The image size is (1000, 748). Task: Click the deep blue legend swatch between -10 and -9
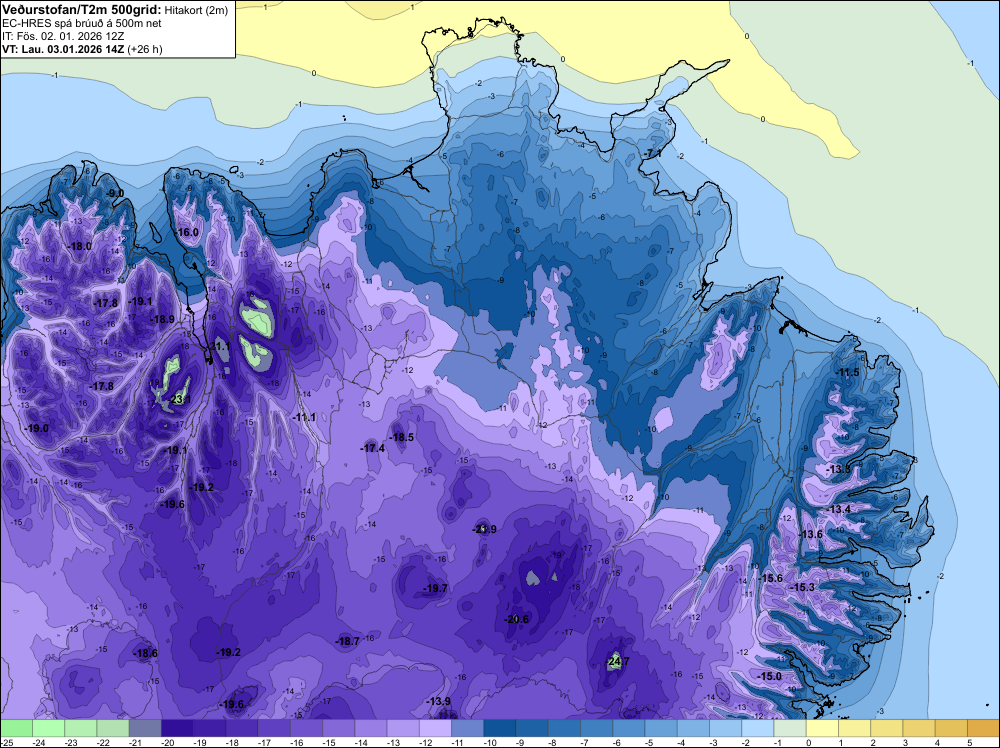point(500,728)
